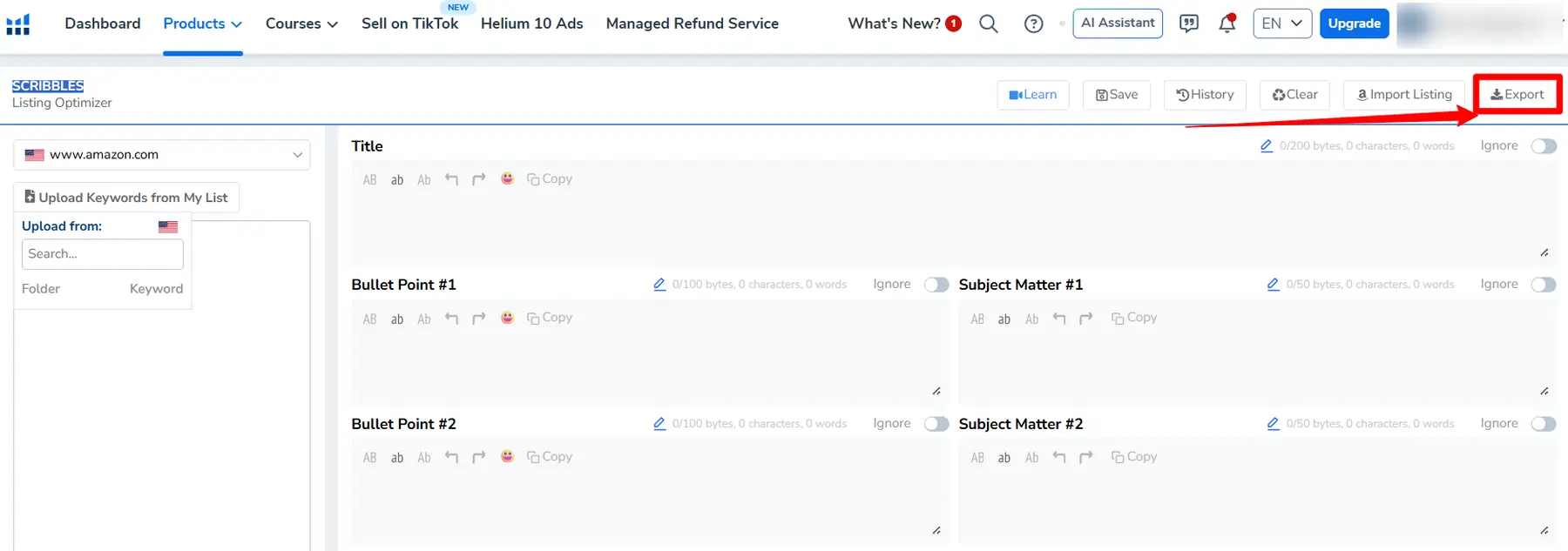Expand the Courses menu

point(301,24)
